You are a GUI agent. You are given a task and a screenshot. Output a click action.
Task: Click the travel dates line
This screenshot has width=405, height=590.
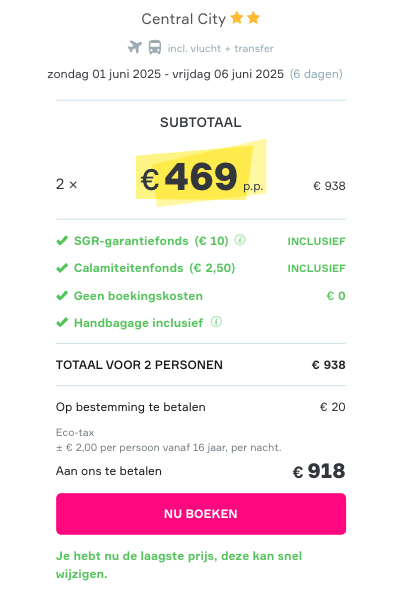[x=195, y=74]
